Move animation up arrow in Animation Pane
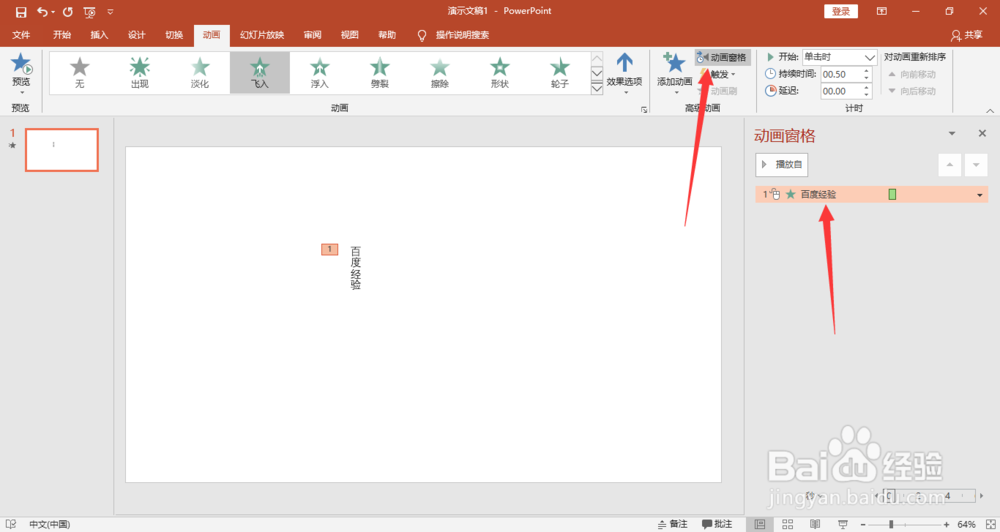This screenshot has width=1000, height=532. coord(950,165)
